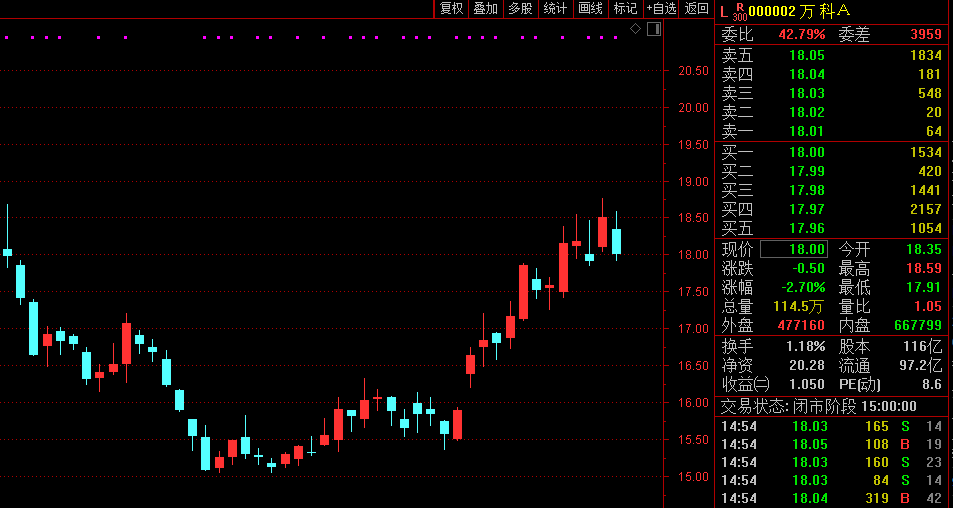Activate the 画线 drawing tool
Viewport: 953px width, 508px height.
(x=590, y=9)
